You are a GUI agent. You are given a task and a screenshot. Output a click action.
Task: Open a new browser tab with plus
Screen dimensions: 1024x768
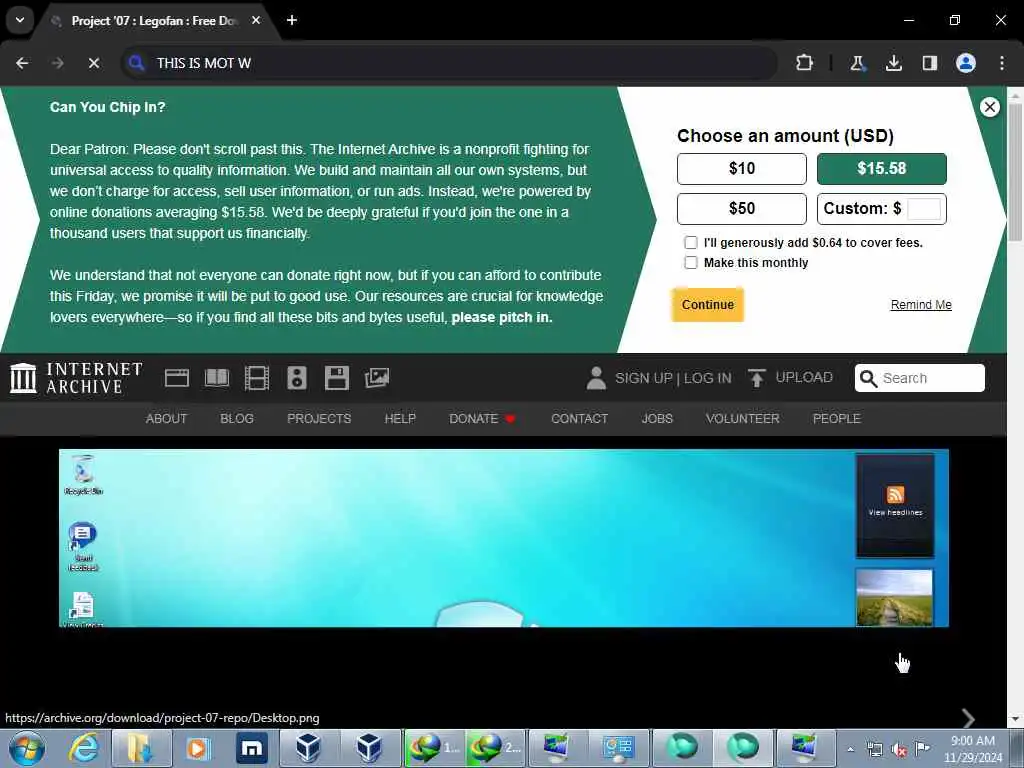click(x=292, y=20)
